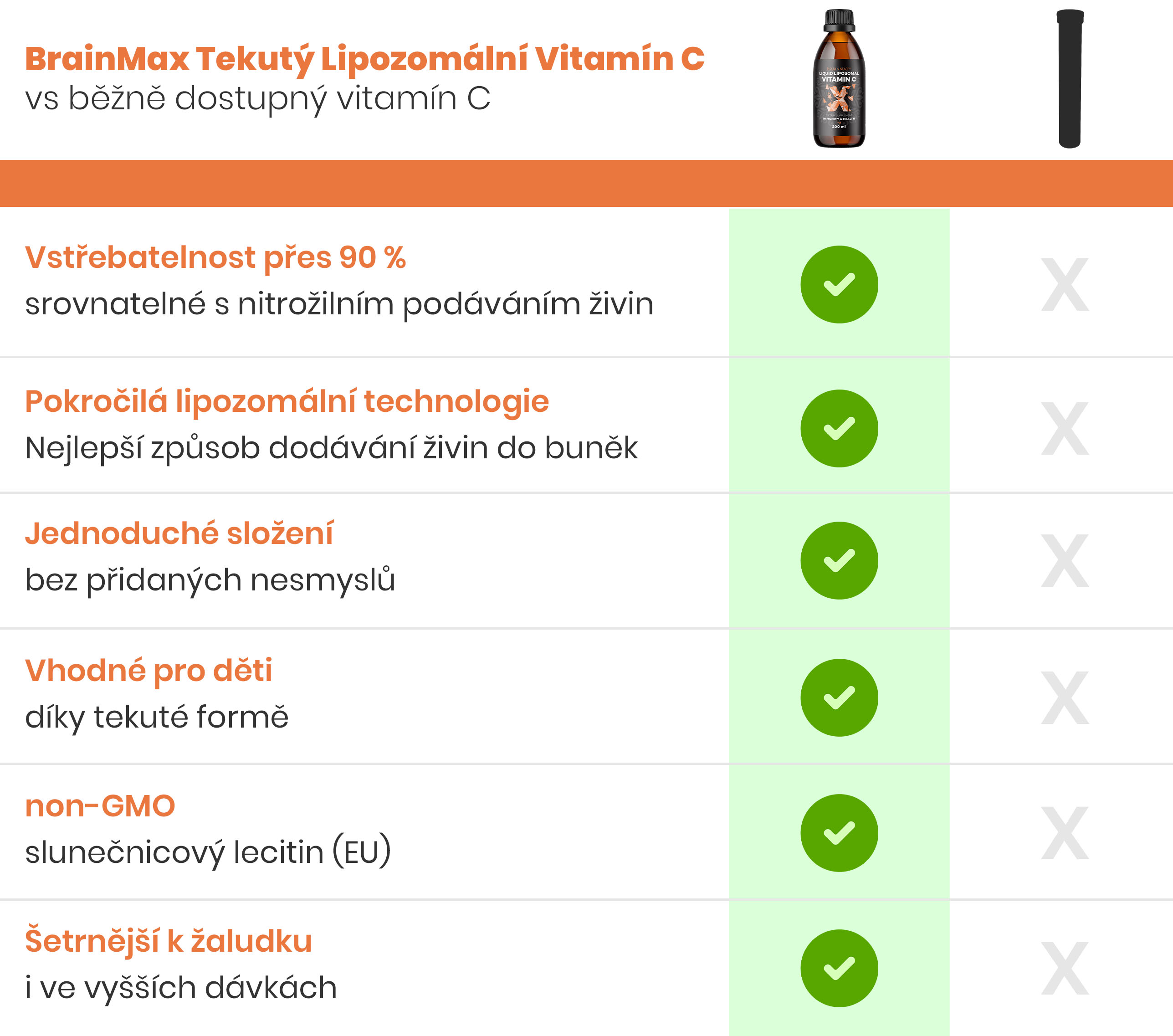Click the gray X in Jednoduché složení row
This screenshot has width=1173, height=1036.
click(1065, 560)
